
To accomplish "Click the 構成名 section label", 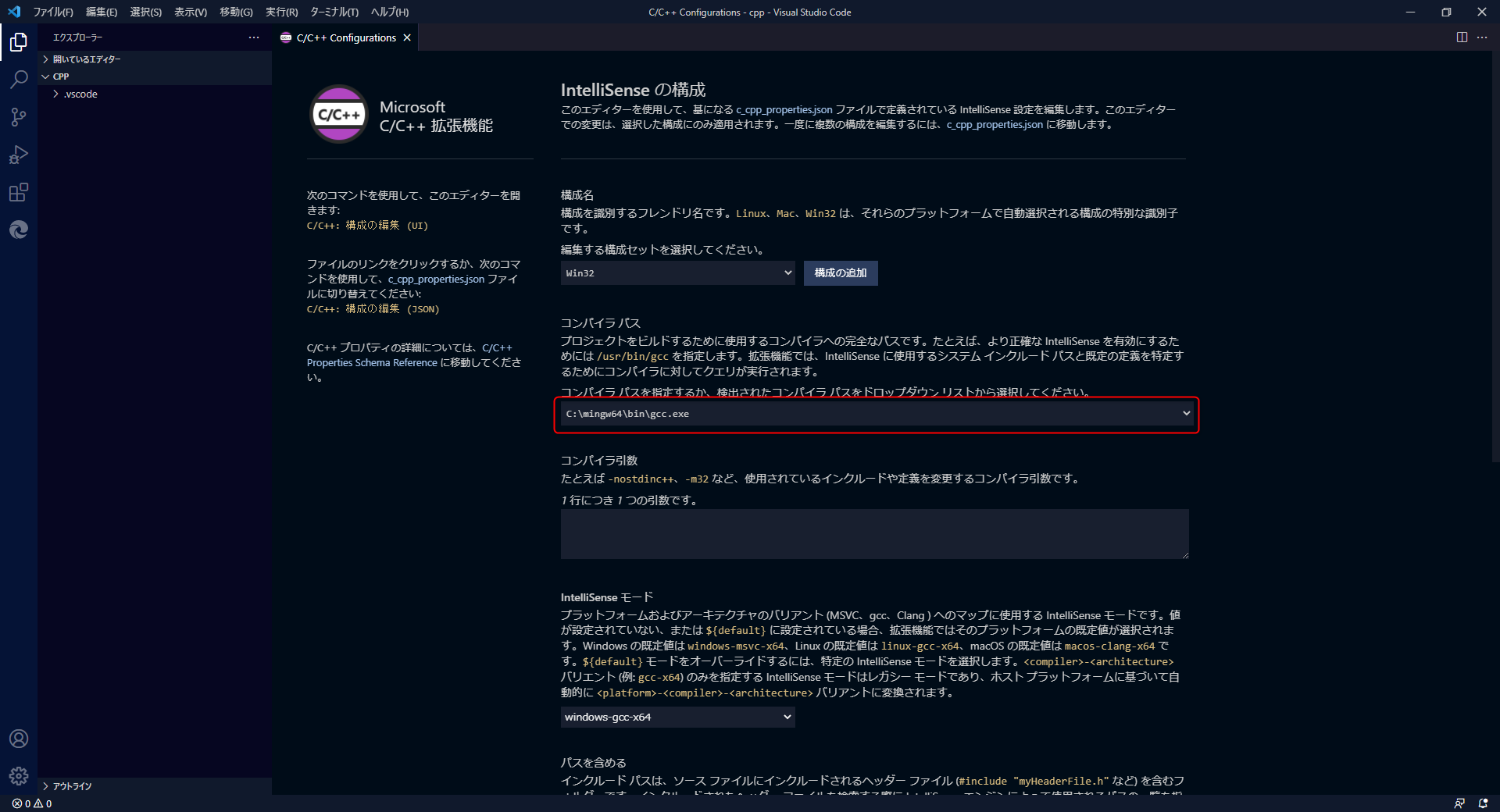I will point(577,195).
